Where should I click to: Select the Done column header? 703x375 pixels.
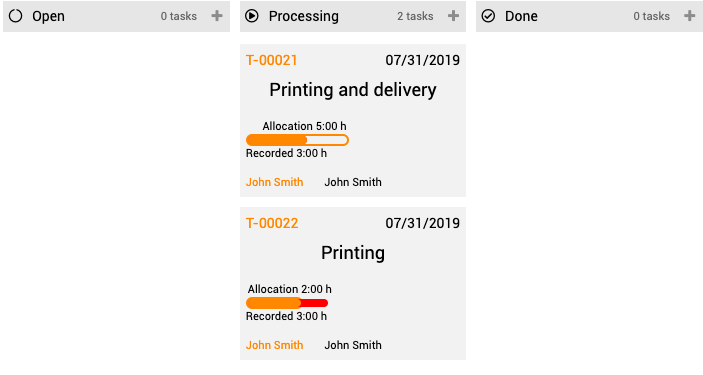pos(590,16)
